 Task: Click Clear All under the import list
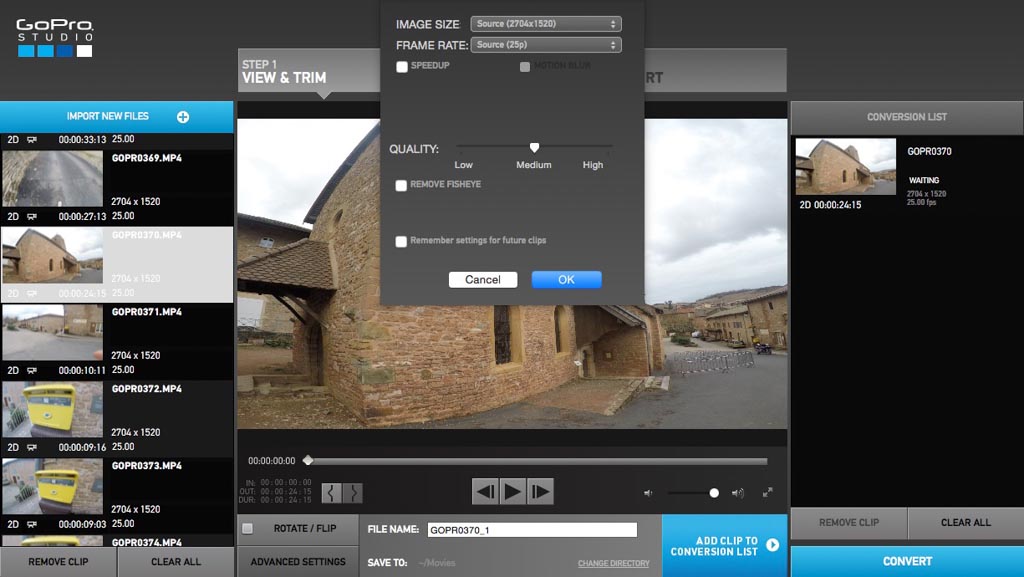coord(176,562)
